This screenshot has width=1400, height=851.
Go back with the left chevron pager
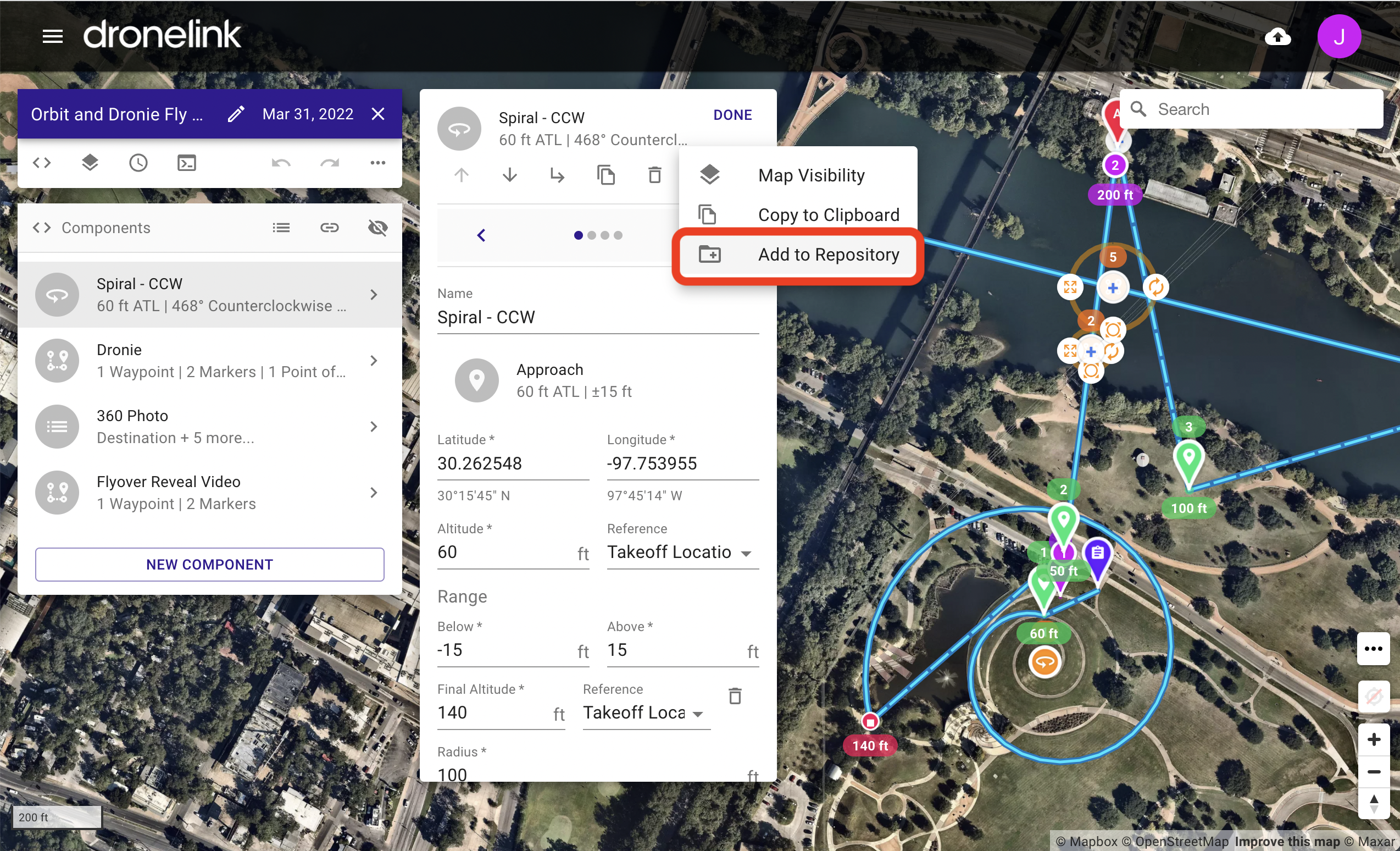click(x=481, y=235)
